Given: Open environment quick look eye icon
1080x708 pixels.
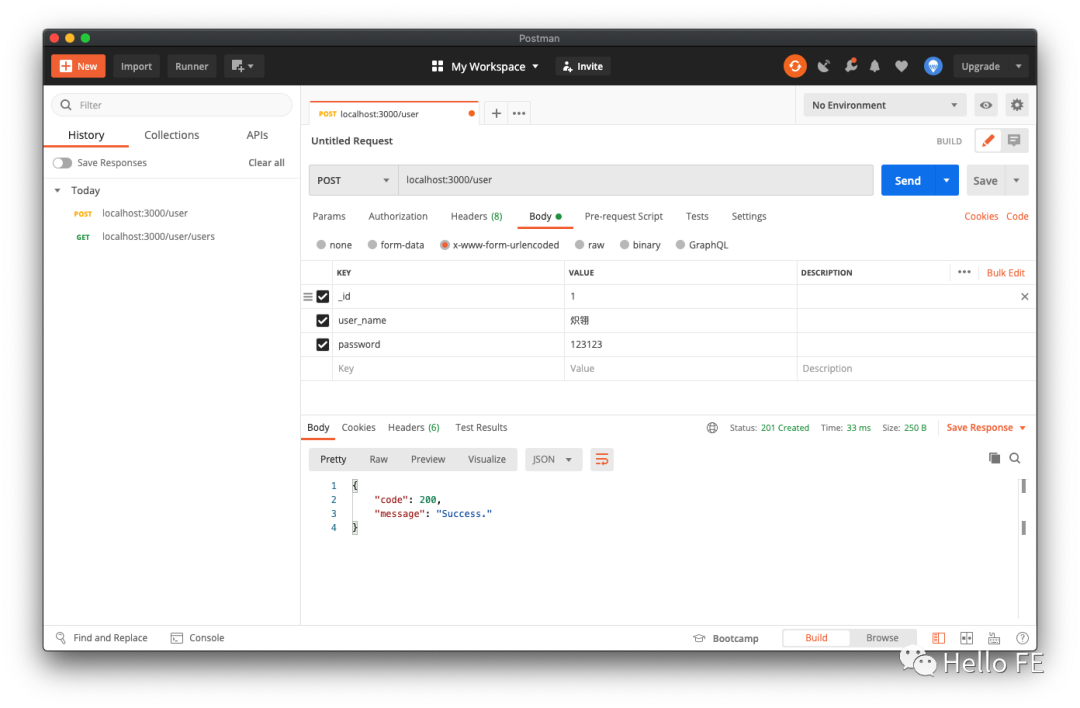Looking at the screenshot, I should click(x=986, y=105).
